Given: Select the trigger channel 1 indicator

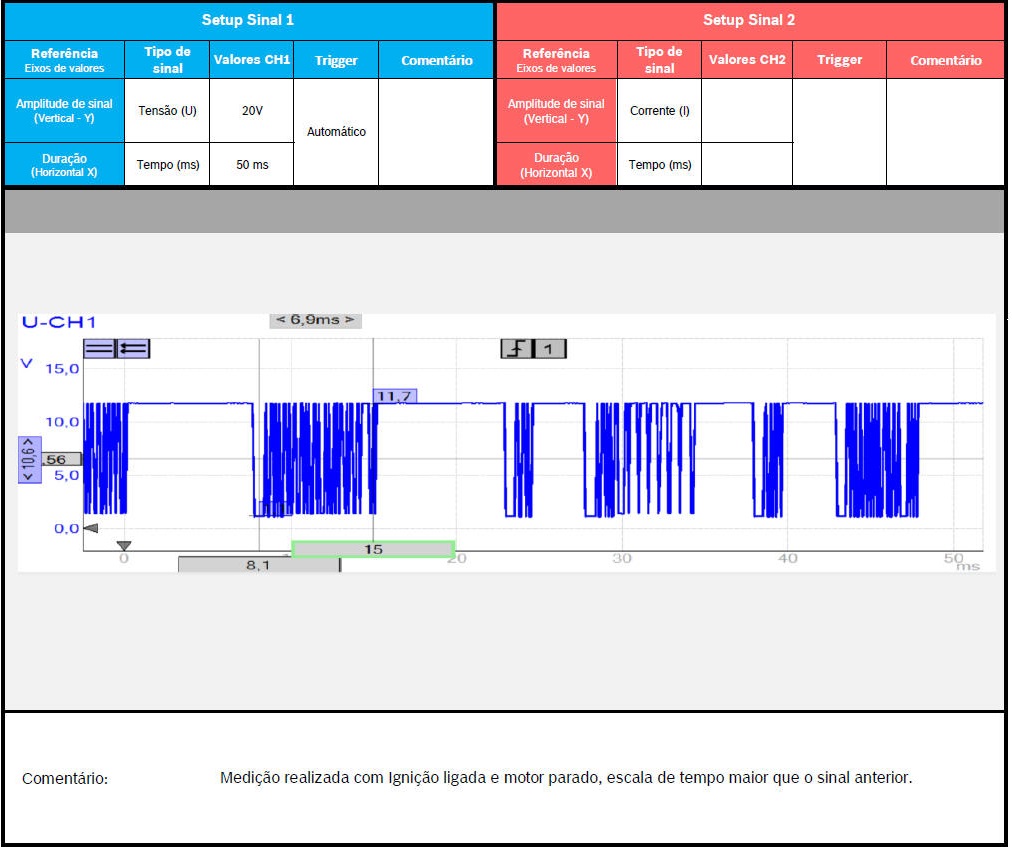Looking at the screenshot, I should [x=549, y=348].
